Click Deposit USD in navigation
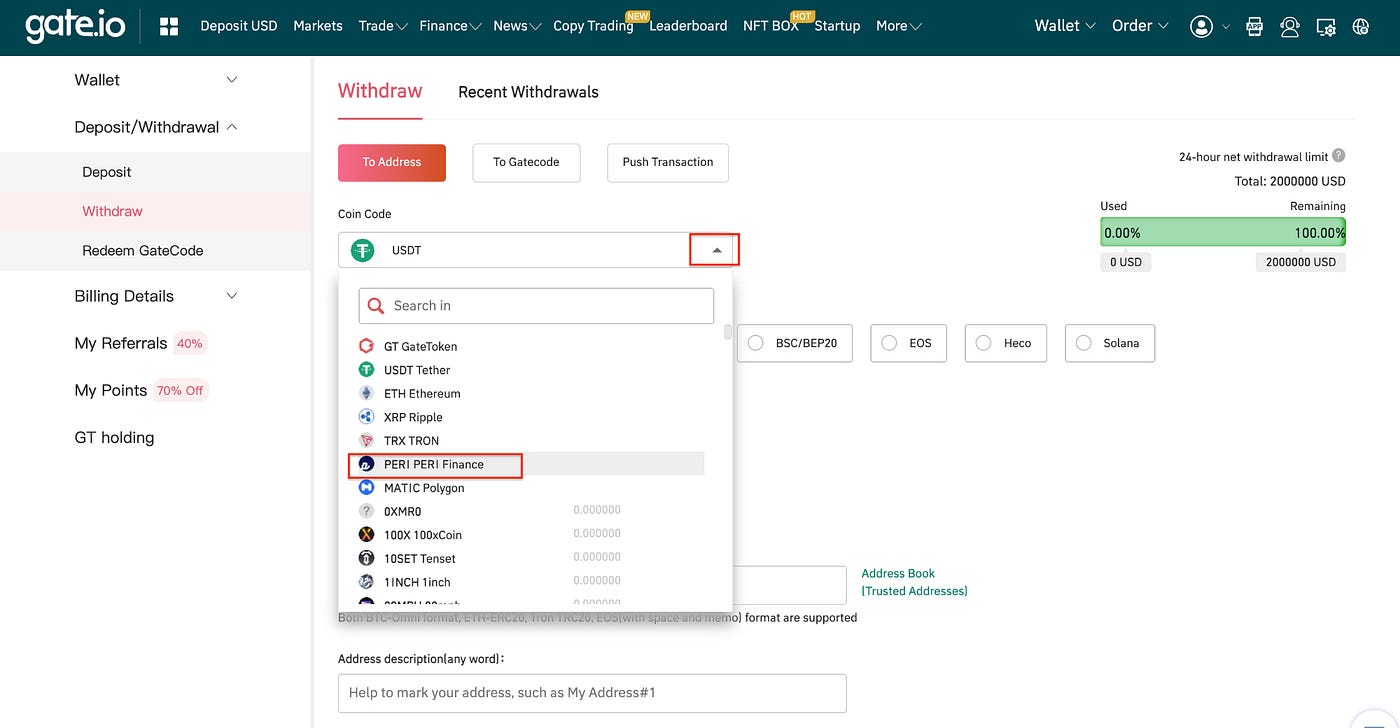The height and width of the screenshot is (728, 1400). [239, 26]
